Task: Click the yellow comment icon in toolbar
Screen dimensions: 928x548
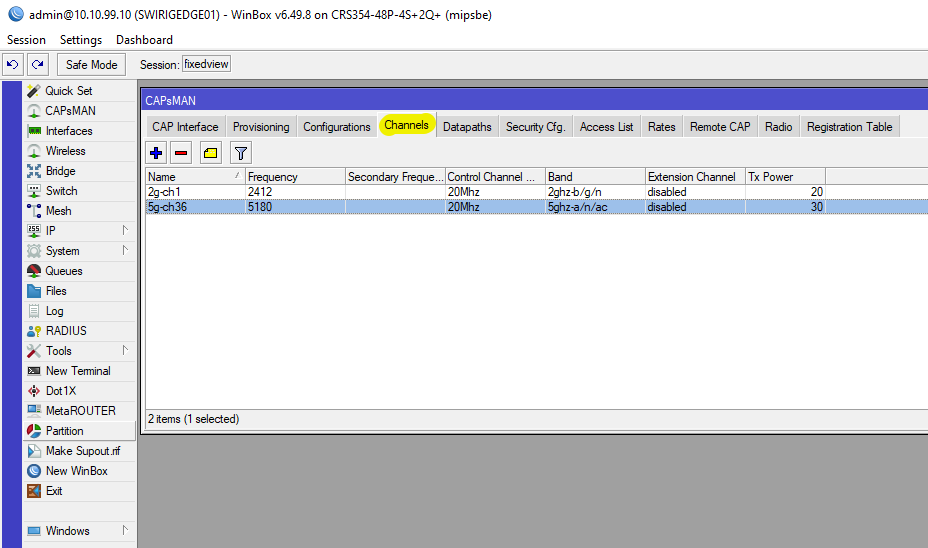Action: [210, 153]
